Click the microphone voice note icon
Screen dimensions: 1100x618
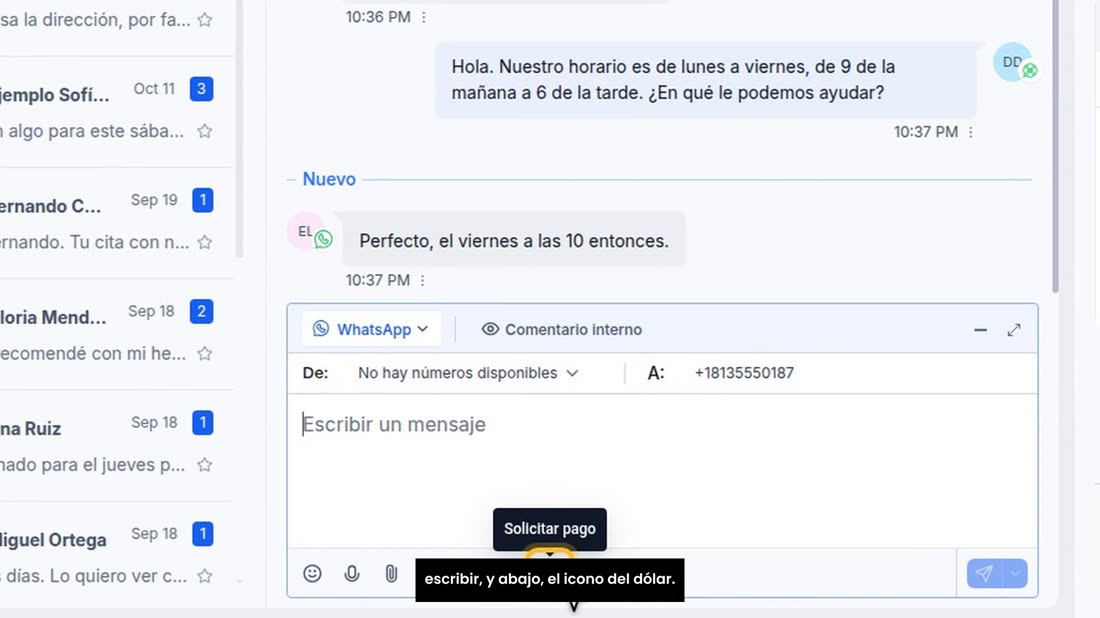click(351, 574)
